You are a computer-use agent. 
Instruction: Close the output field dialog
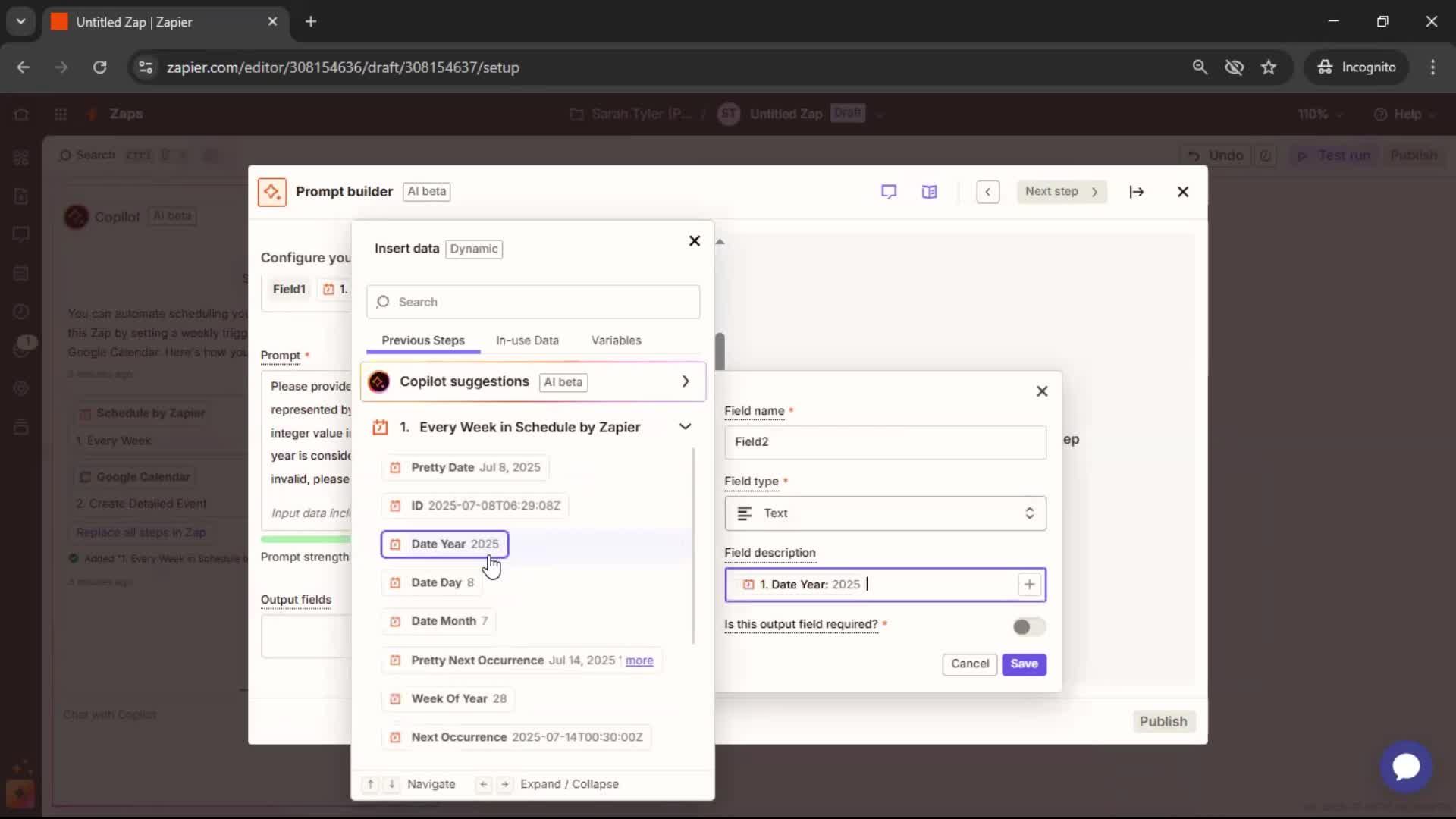(x=1042, y=391)
